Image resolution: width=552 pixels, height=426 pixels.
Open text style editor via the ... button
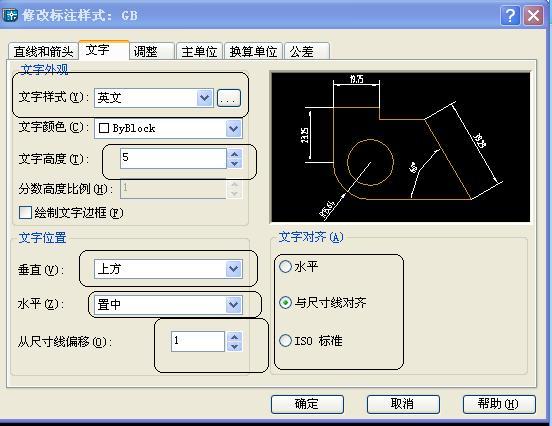229,98
